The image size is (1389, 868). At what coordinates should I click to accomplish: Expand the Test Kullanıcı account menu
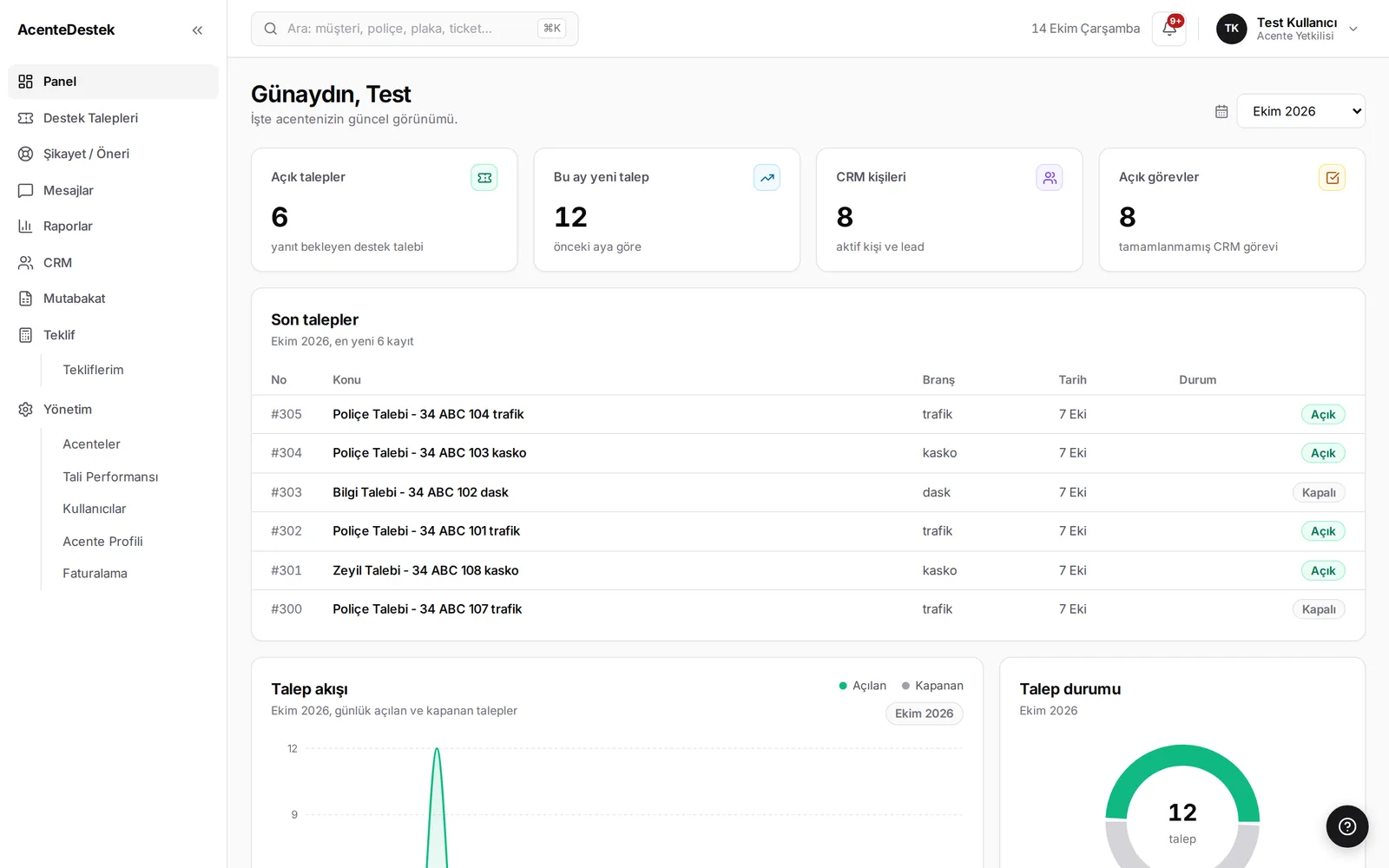(x=1287, y=29)
